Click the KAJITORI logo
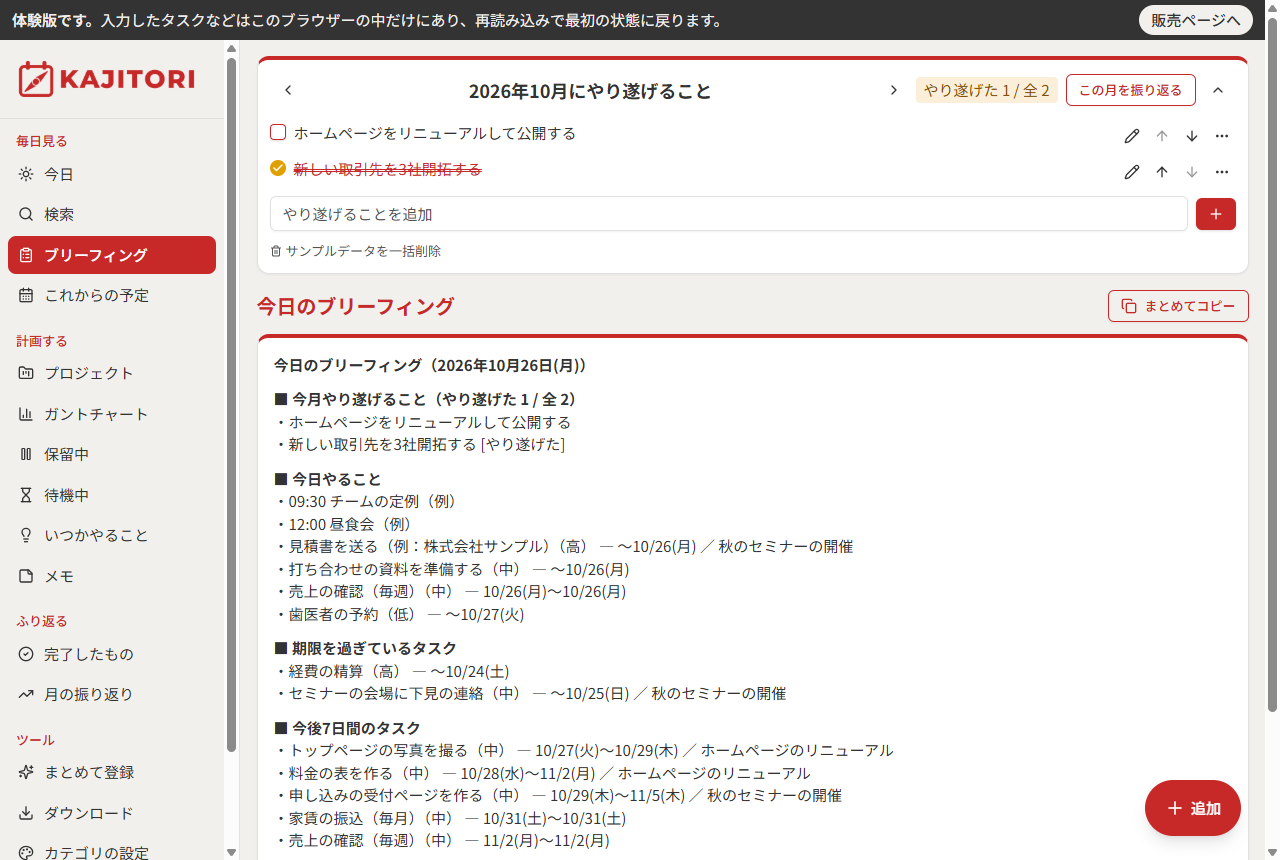1280x860 pixels. (106, 79)
